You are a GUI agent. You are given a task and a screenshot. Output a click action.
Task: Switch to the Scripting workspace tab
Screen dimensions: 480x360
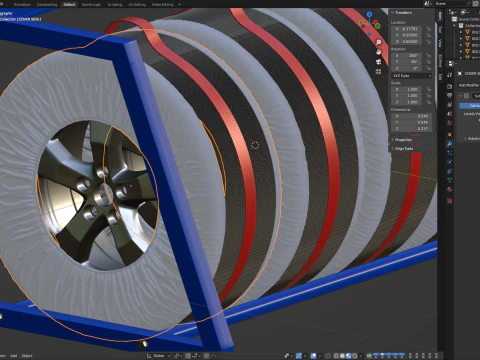(x=115, y=5)
